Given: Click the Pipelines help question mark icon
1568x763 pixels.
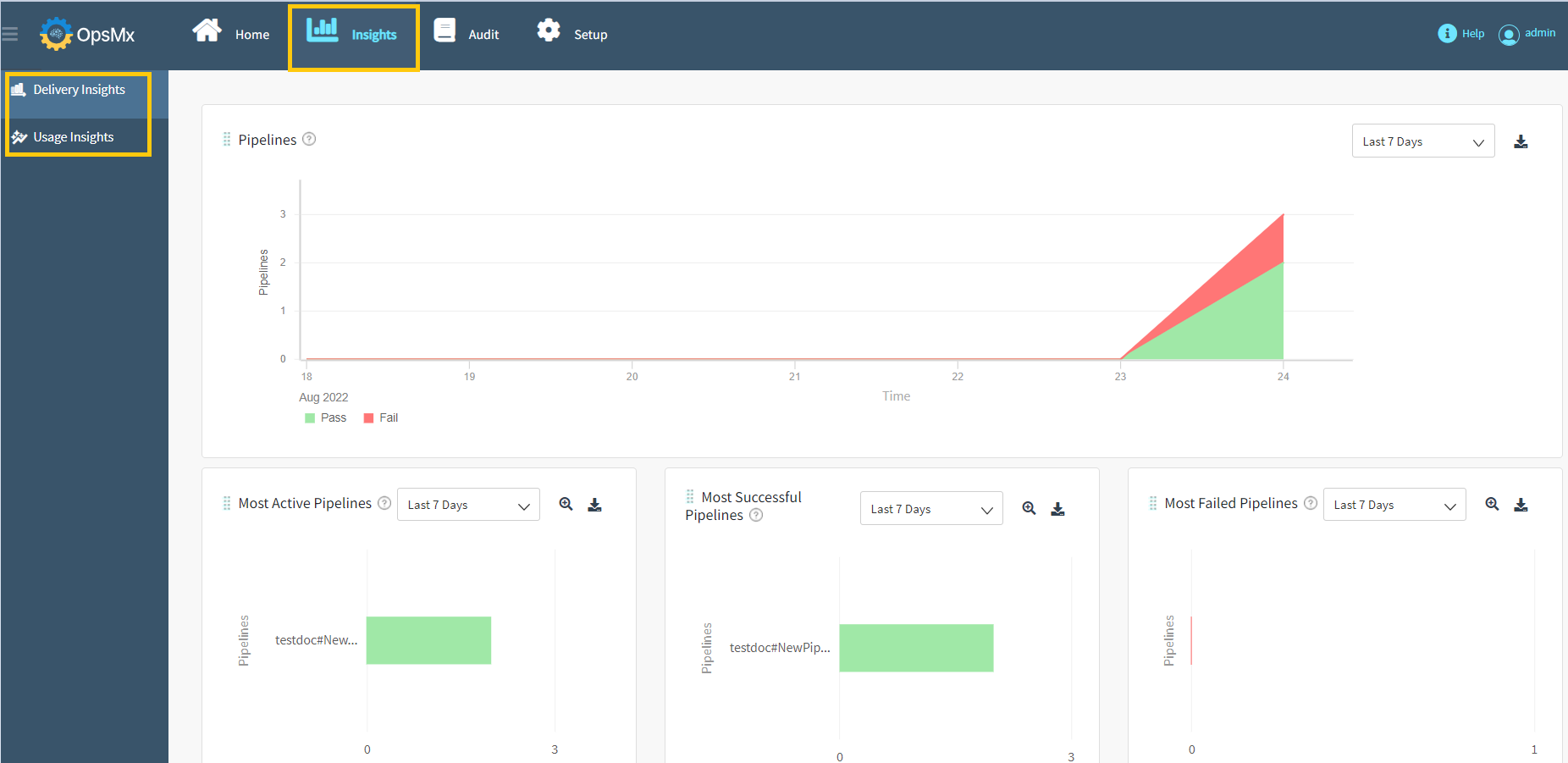Looking at the screenshot, I should point(309,140).
